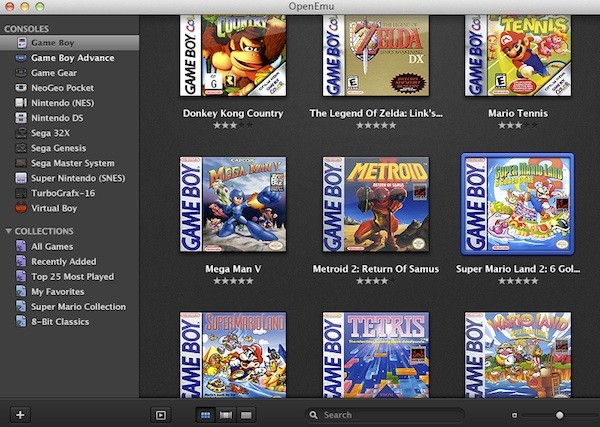This screenshot has height=427, width=600.
Task: Click the All Games collection icon
Action: (x=21, y=246)
